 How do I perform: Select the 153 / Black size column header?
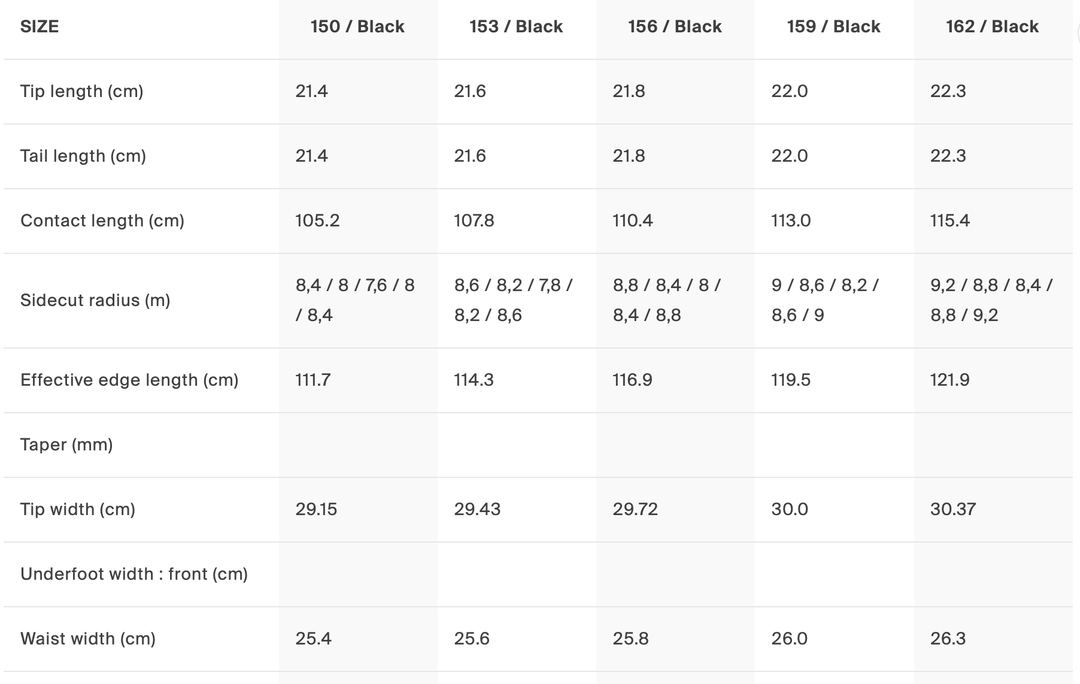click(x=516, y=27)
